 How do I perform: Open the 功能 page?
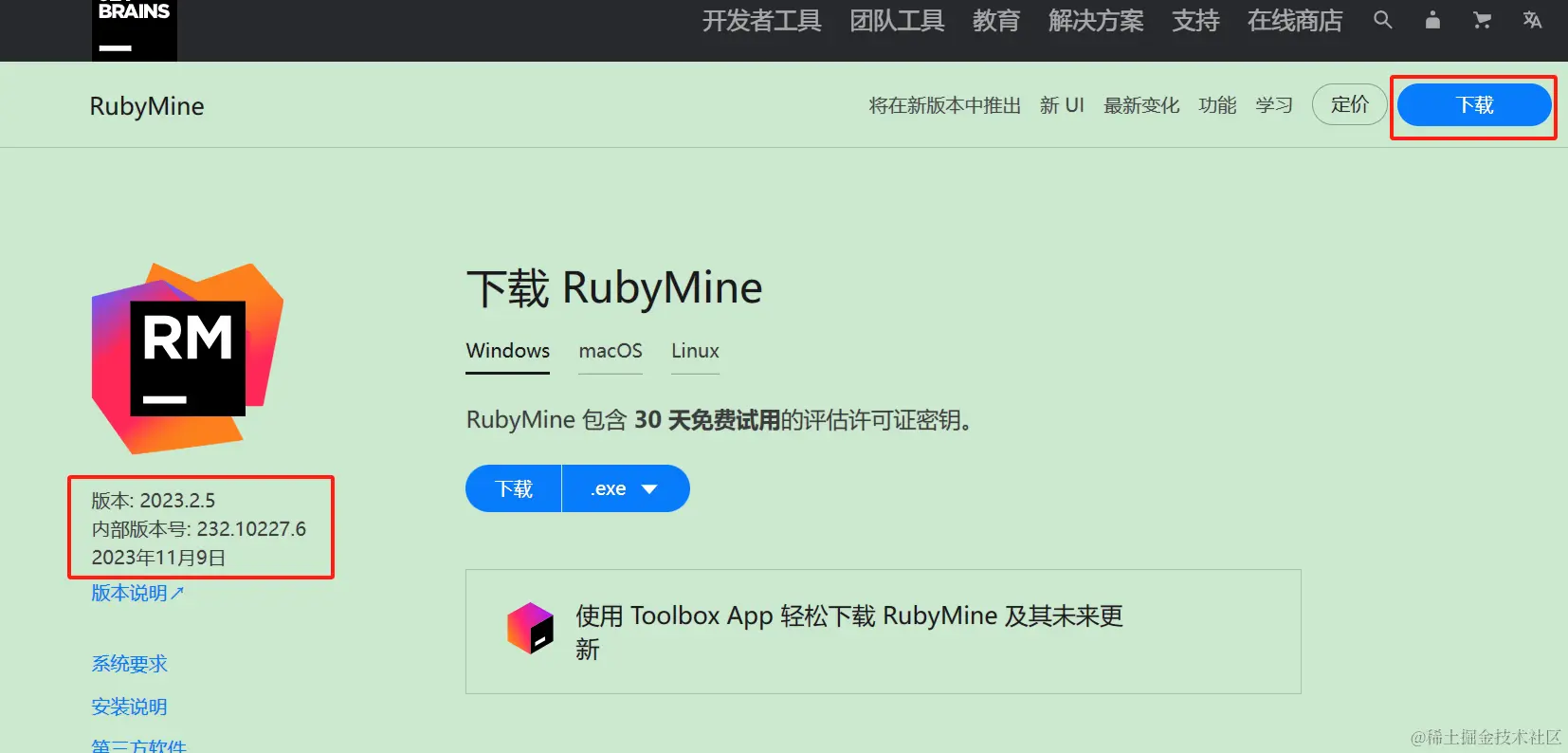click(x=1217, y=105)
